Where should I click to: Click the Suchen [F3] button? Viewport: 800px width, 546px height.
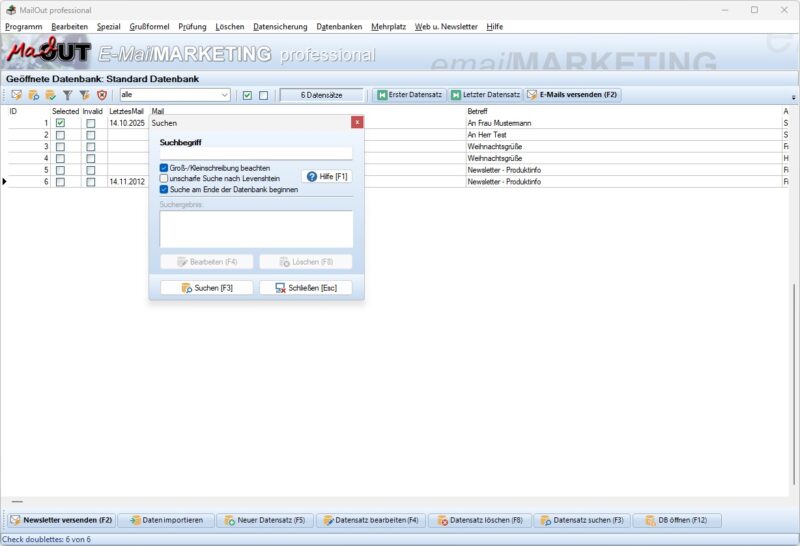[x=207, y=288]
